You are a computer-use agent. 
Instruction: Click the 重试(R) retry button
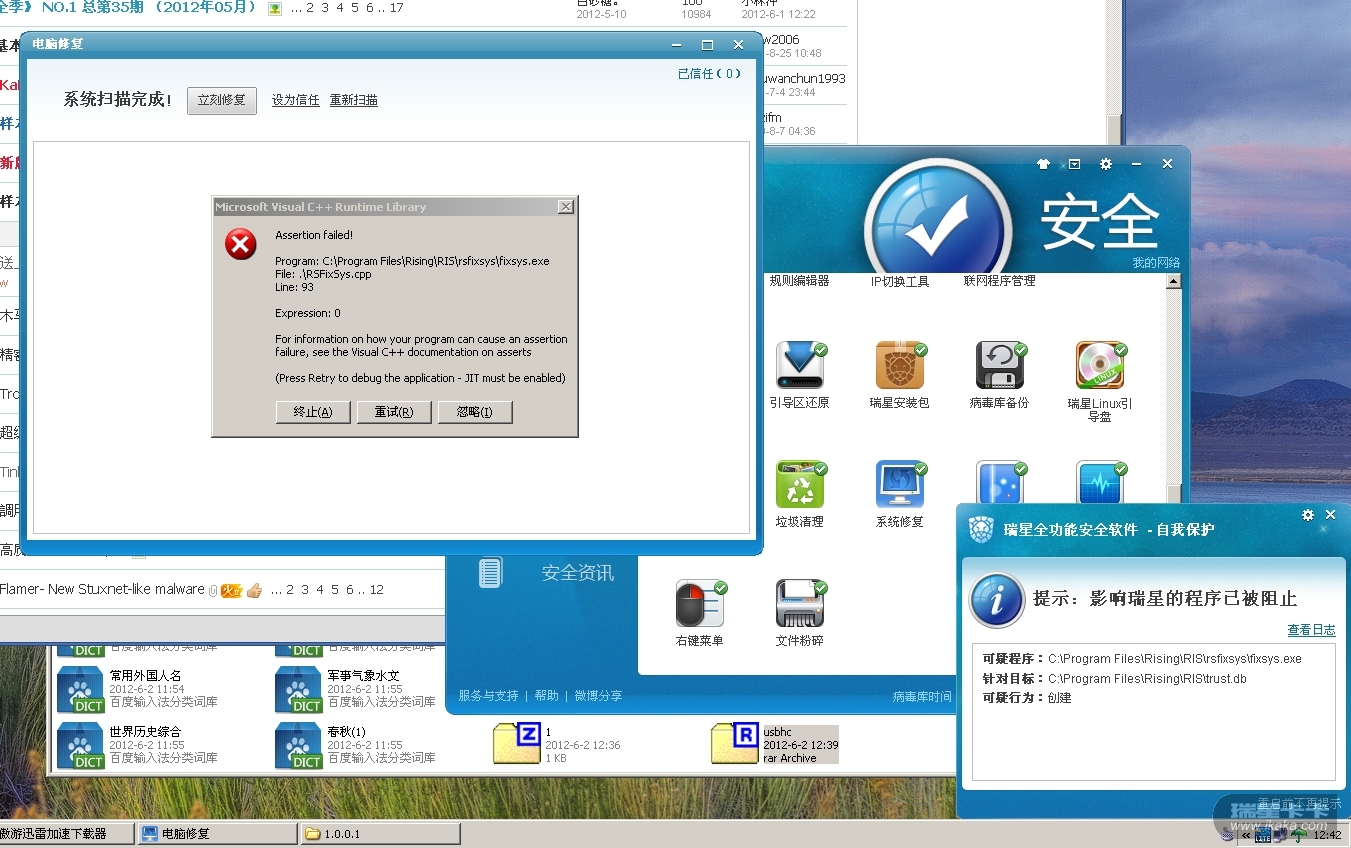(394, 412)
